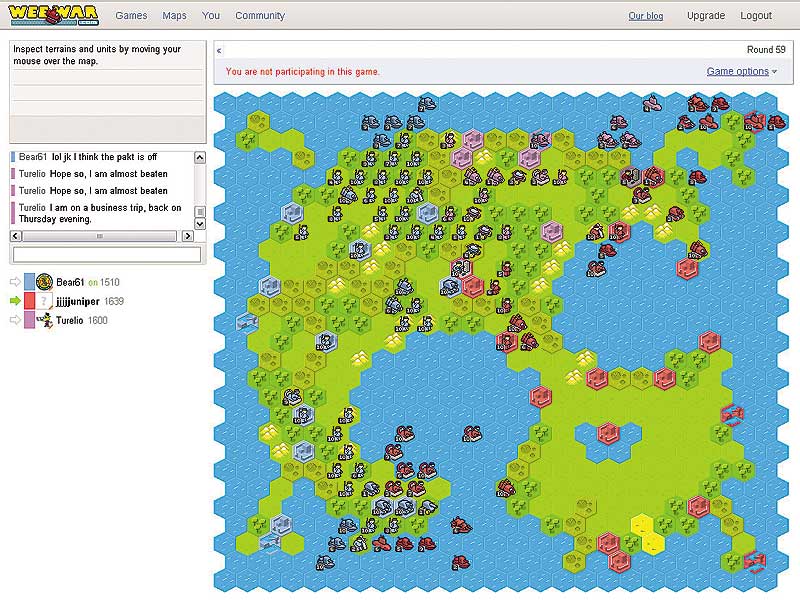The width and height of the screenshot is (800, 605).
Task: Click Turelio's cartoon avatar icon
Action: pyautogui.click(x=44, y=320)
